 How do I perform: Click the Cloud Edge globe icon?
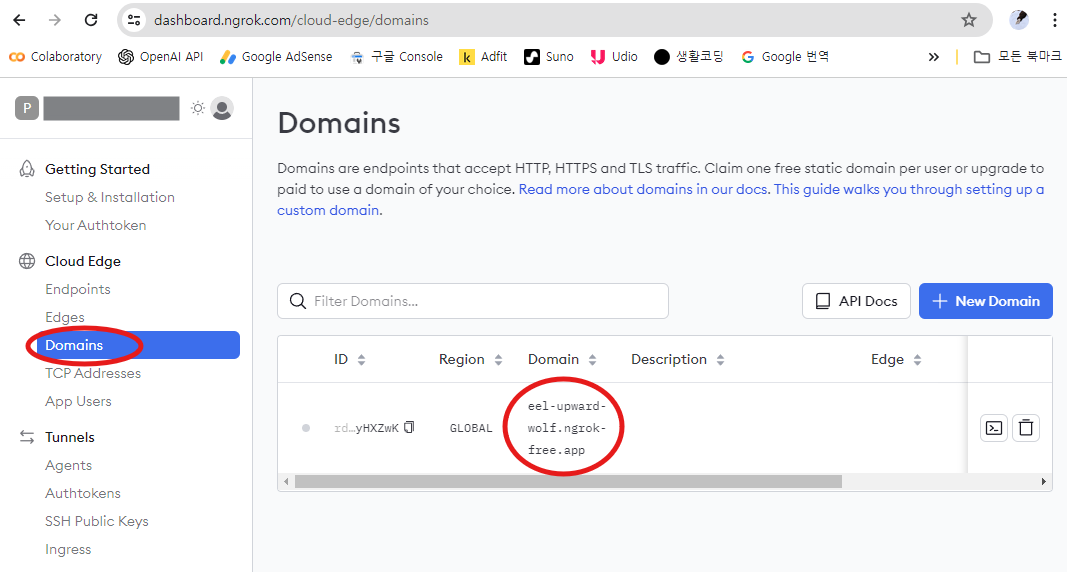[27, 261]
